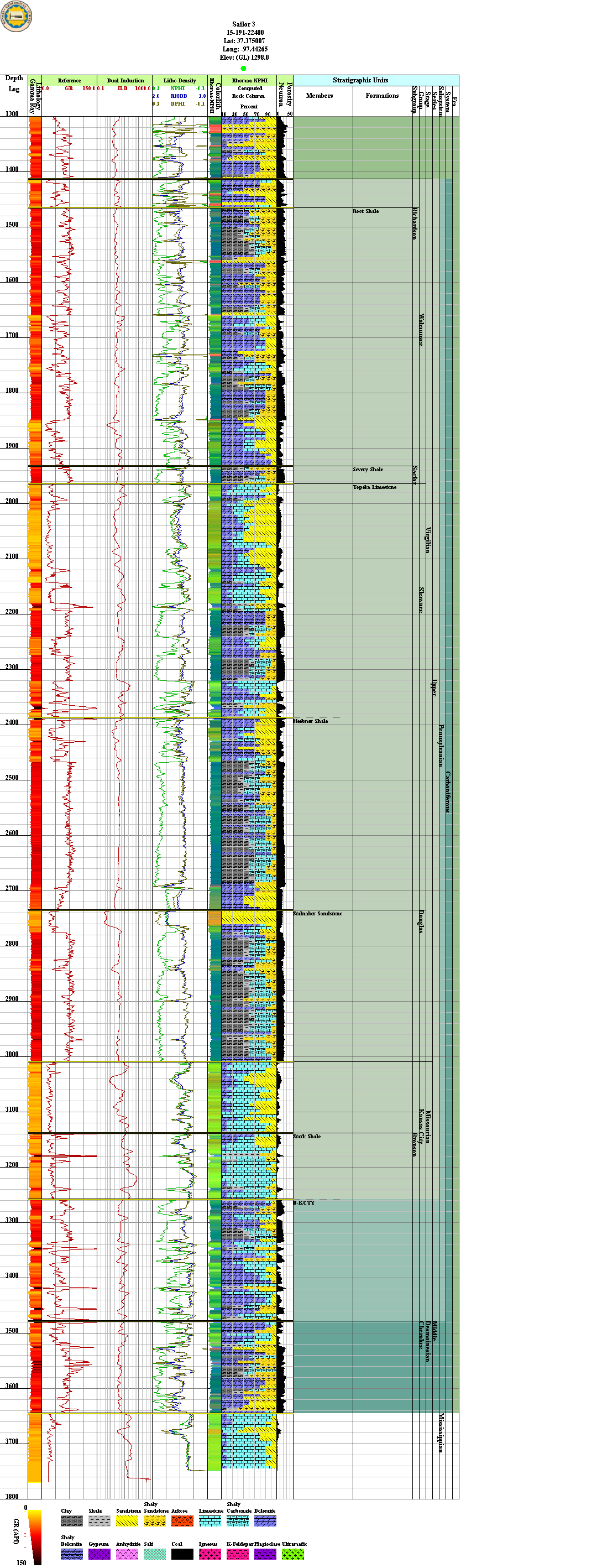
Task: Click the Heebner Shale member label
Action: [x=310, y=721]
